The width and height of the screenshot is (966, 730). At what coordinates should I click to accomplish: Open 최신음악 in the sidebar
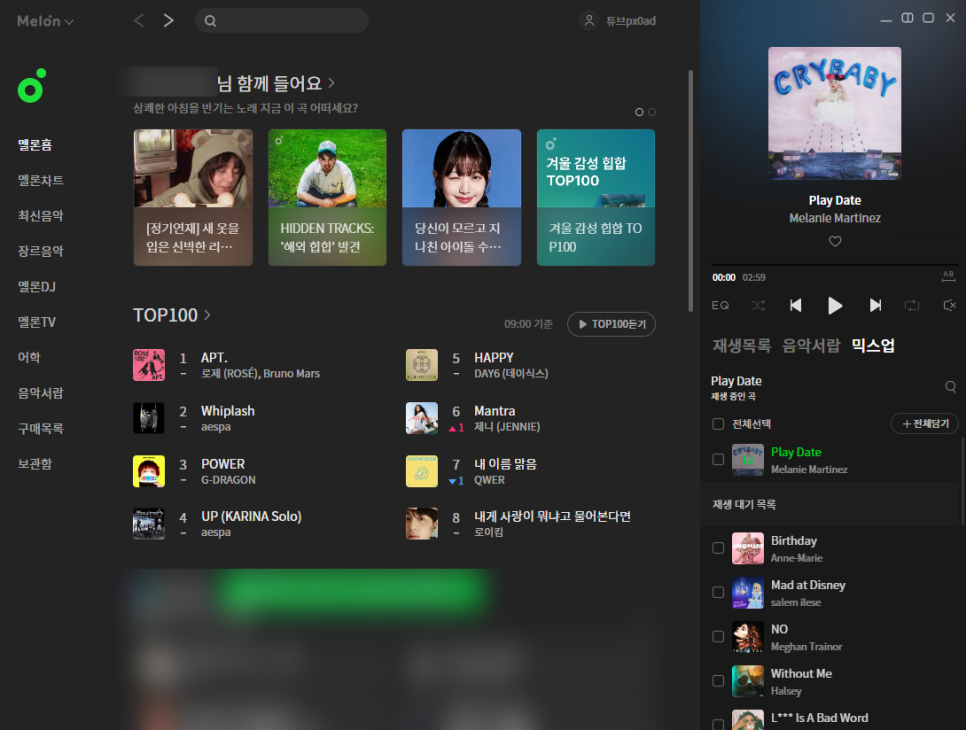(x=41, y=216)
